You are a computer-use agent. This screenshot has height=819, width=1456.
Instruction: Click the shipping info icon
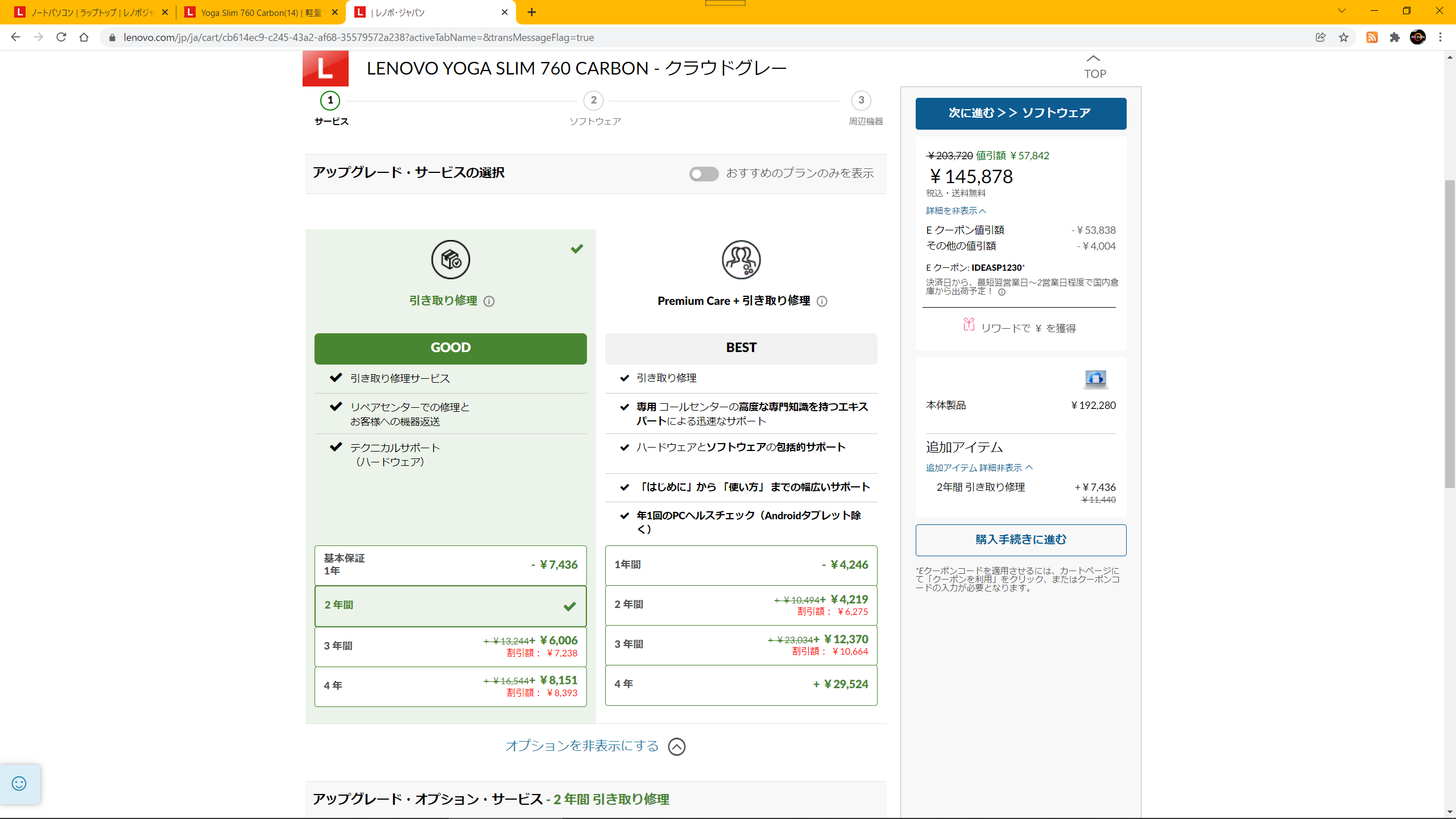[1002, 292]
